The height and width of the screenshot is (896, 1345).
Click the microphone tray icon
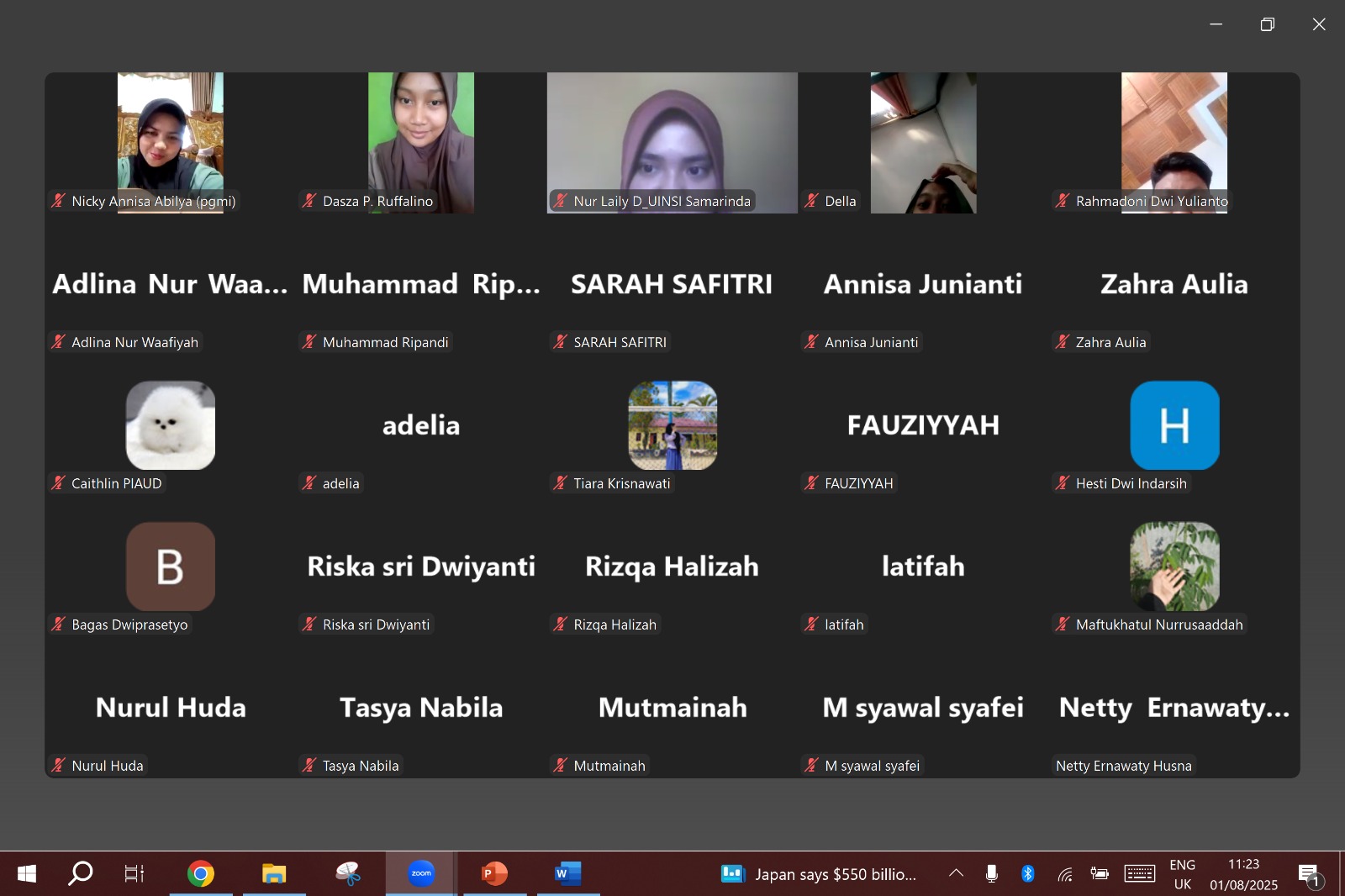pos(992,874)
